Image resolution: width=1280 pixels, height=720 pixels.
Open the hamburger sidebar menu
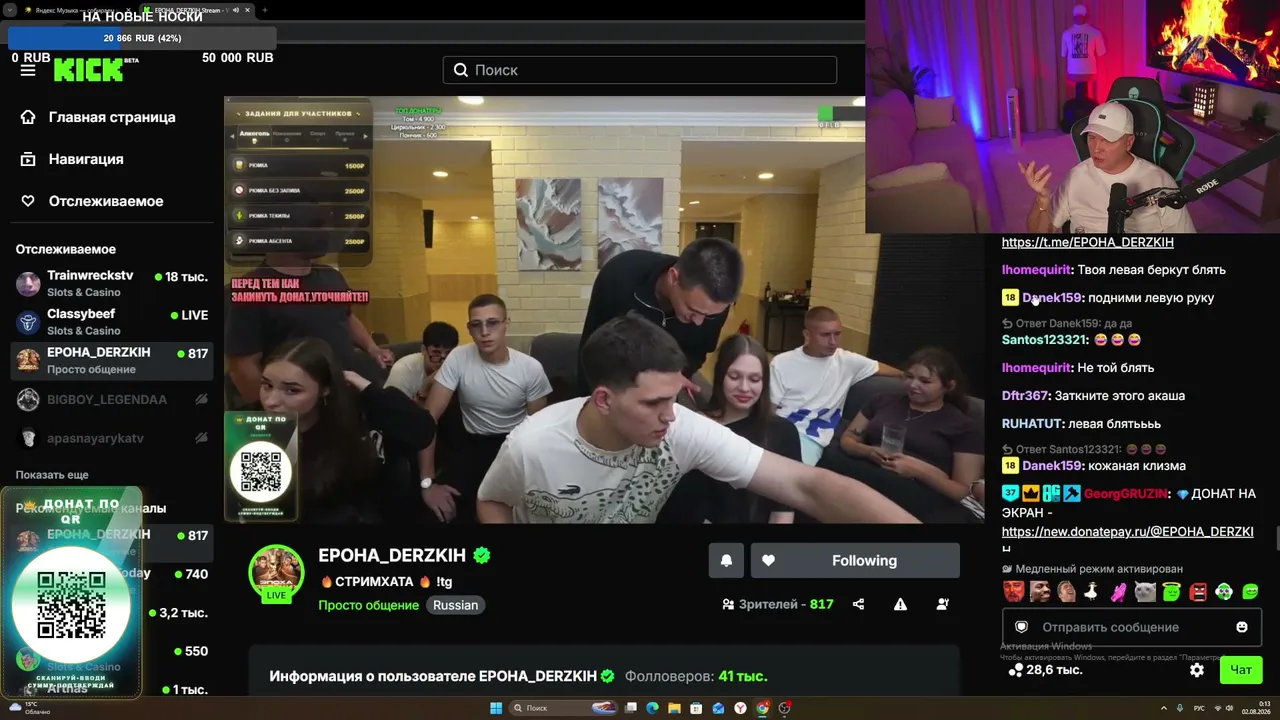28,70
